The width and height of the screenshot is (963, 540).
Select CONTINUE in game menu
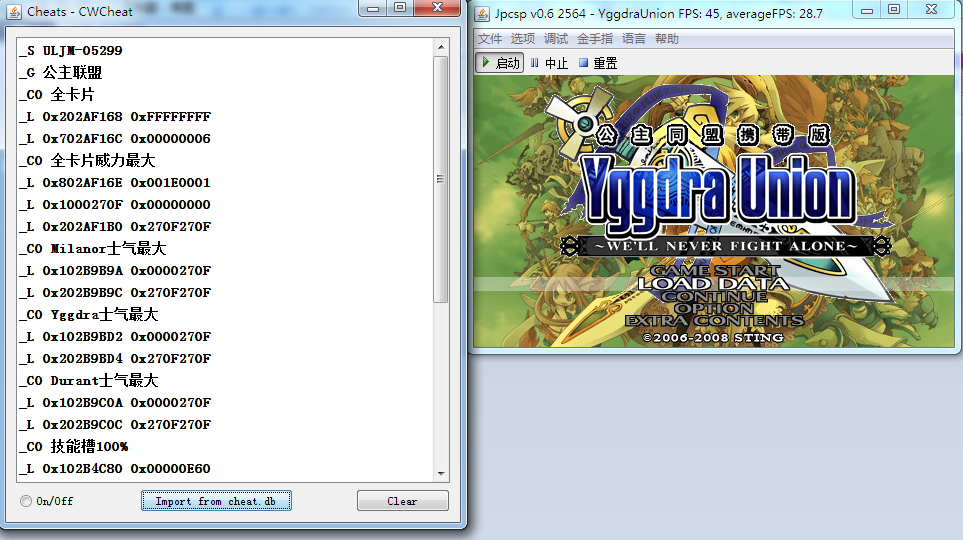(x=714, y=296)
